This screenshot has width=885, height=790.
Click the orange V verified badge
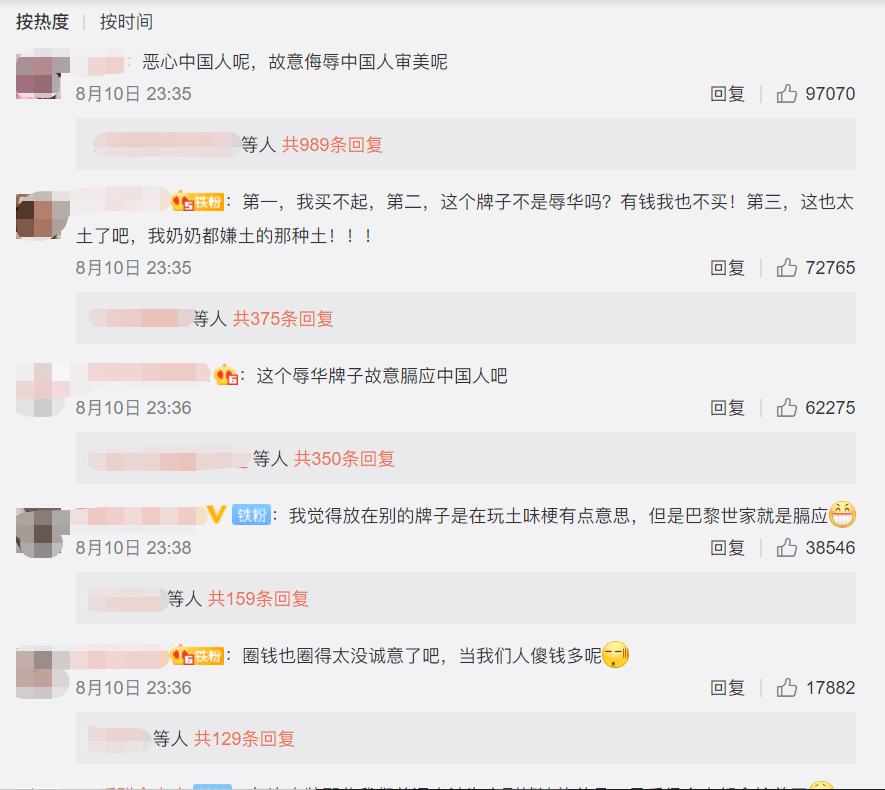tap(217, 514)
